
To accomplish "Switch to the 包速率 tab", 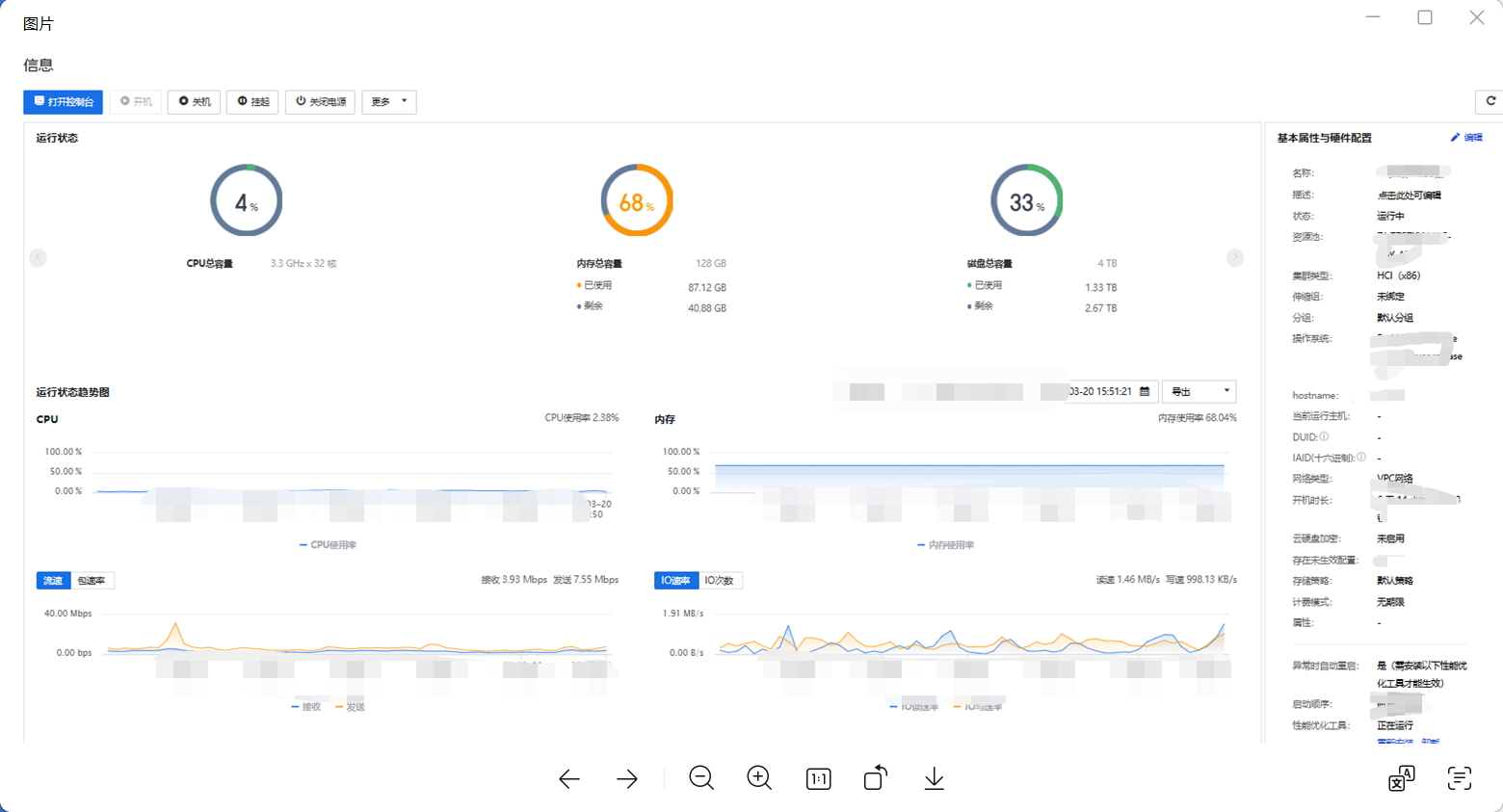I will pyautogui.click(x=92, y=581).
